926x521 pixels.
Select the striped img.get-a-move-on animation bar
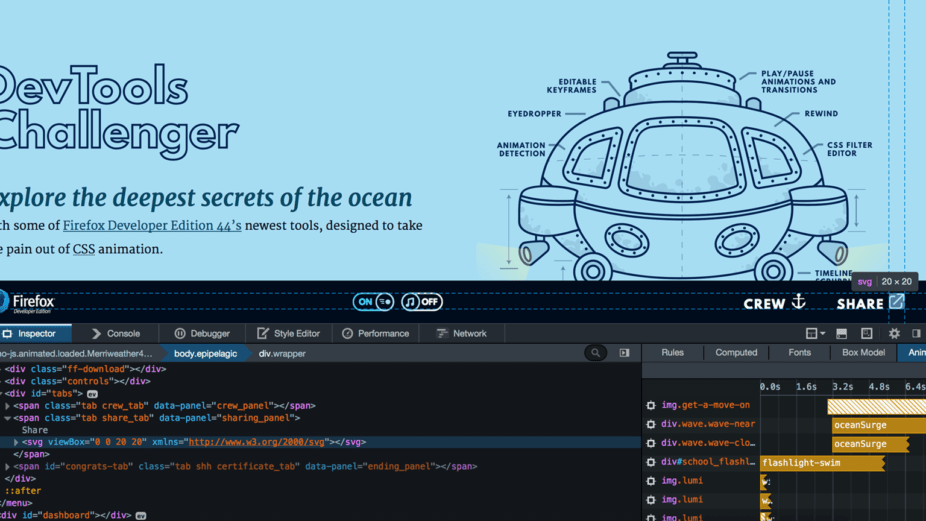coord(876,406)
